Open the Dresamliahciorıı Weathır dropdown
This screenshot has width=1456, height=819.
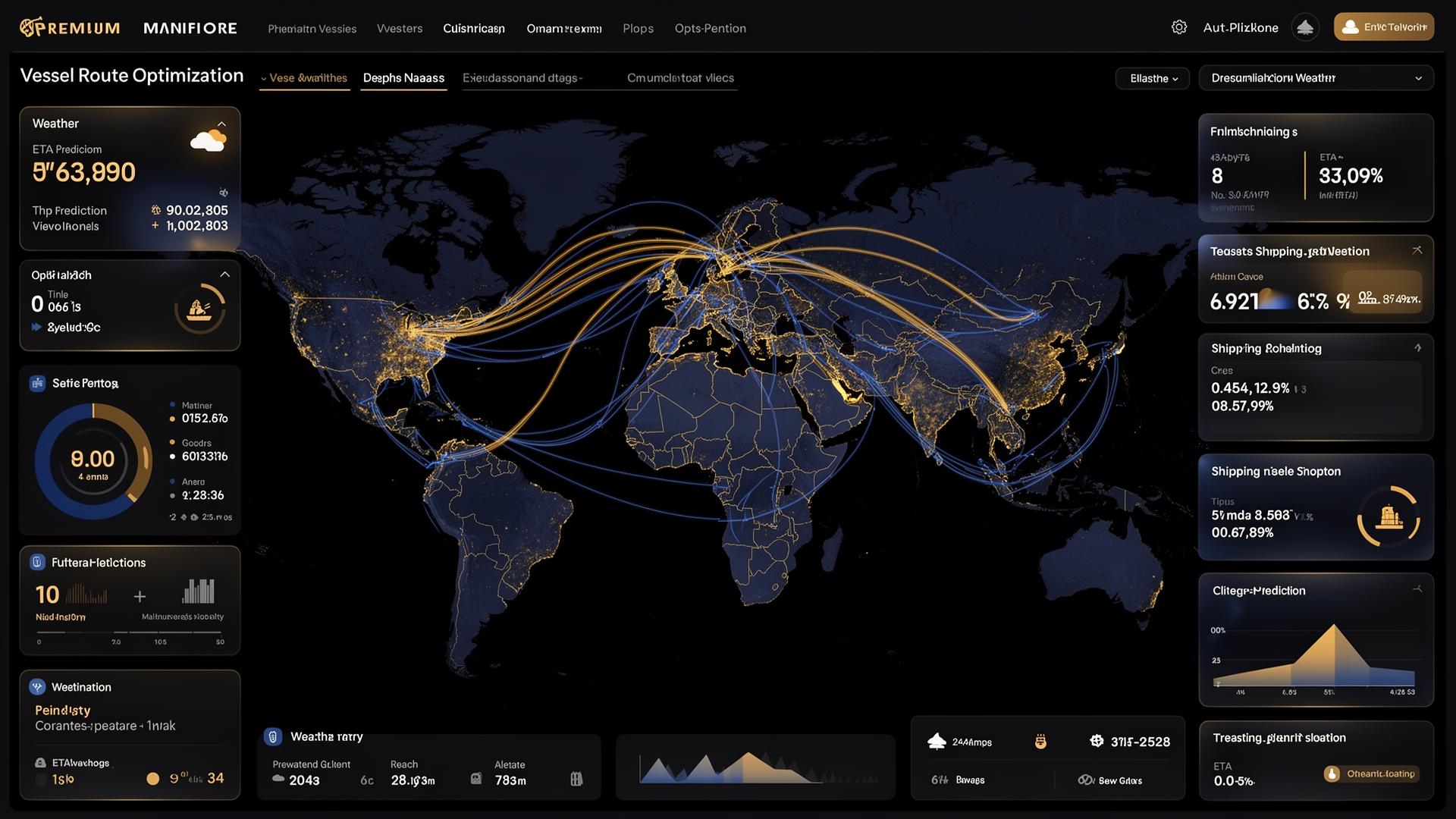pos(1316,78)
